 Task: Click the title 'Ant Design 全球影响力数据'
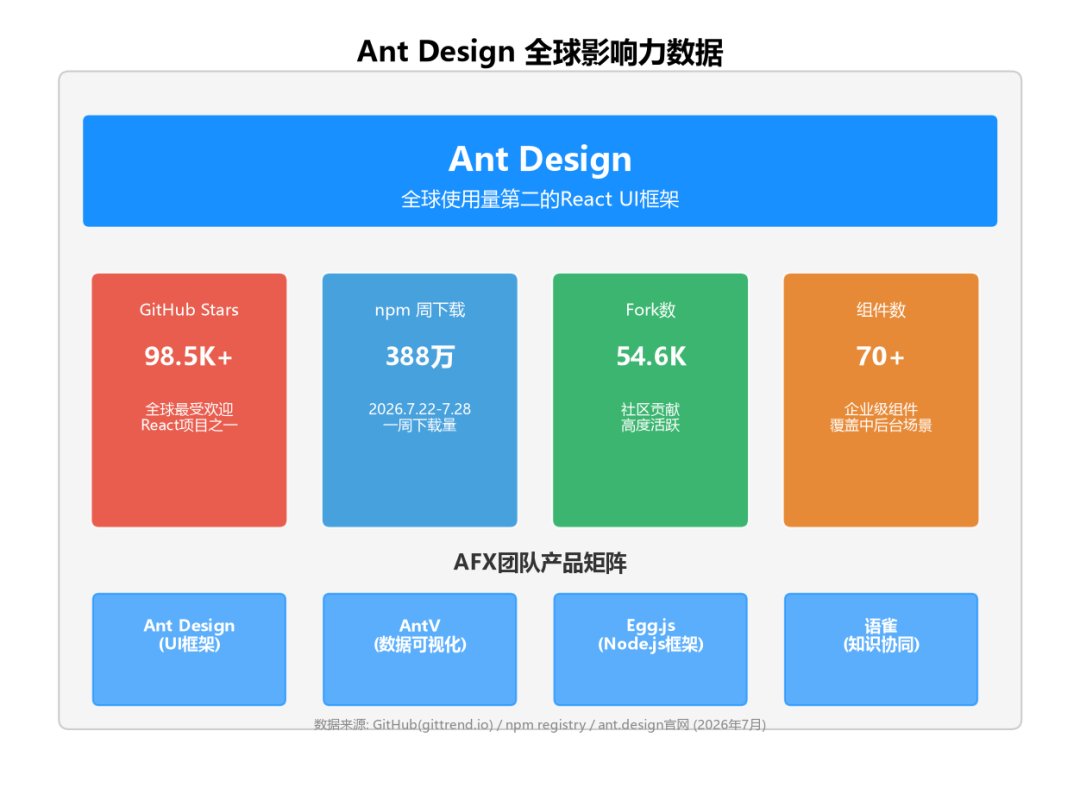(540, 52)
